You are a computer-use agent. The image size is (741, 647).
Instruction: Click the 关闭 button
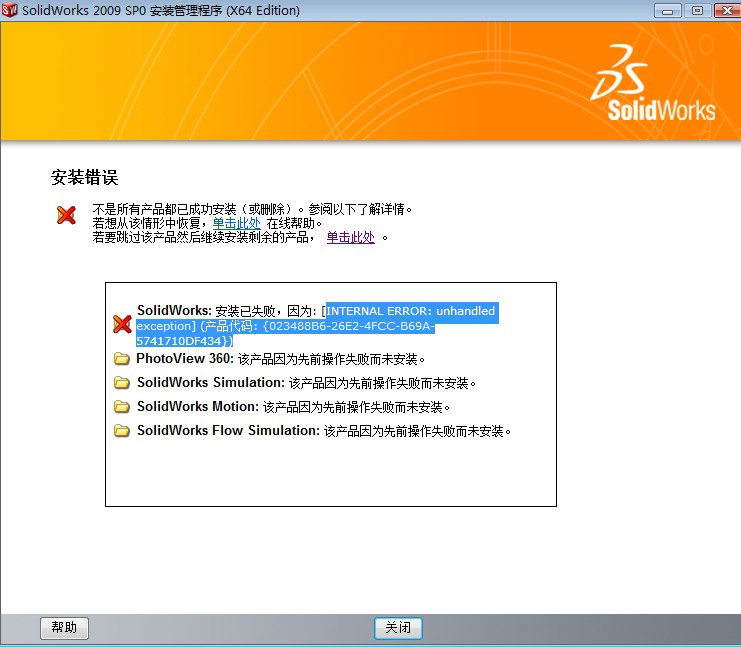click(x=398, y=628)
